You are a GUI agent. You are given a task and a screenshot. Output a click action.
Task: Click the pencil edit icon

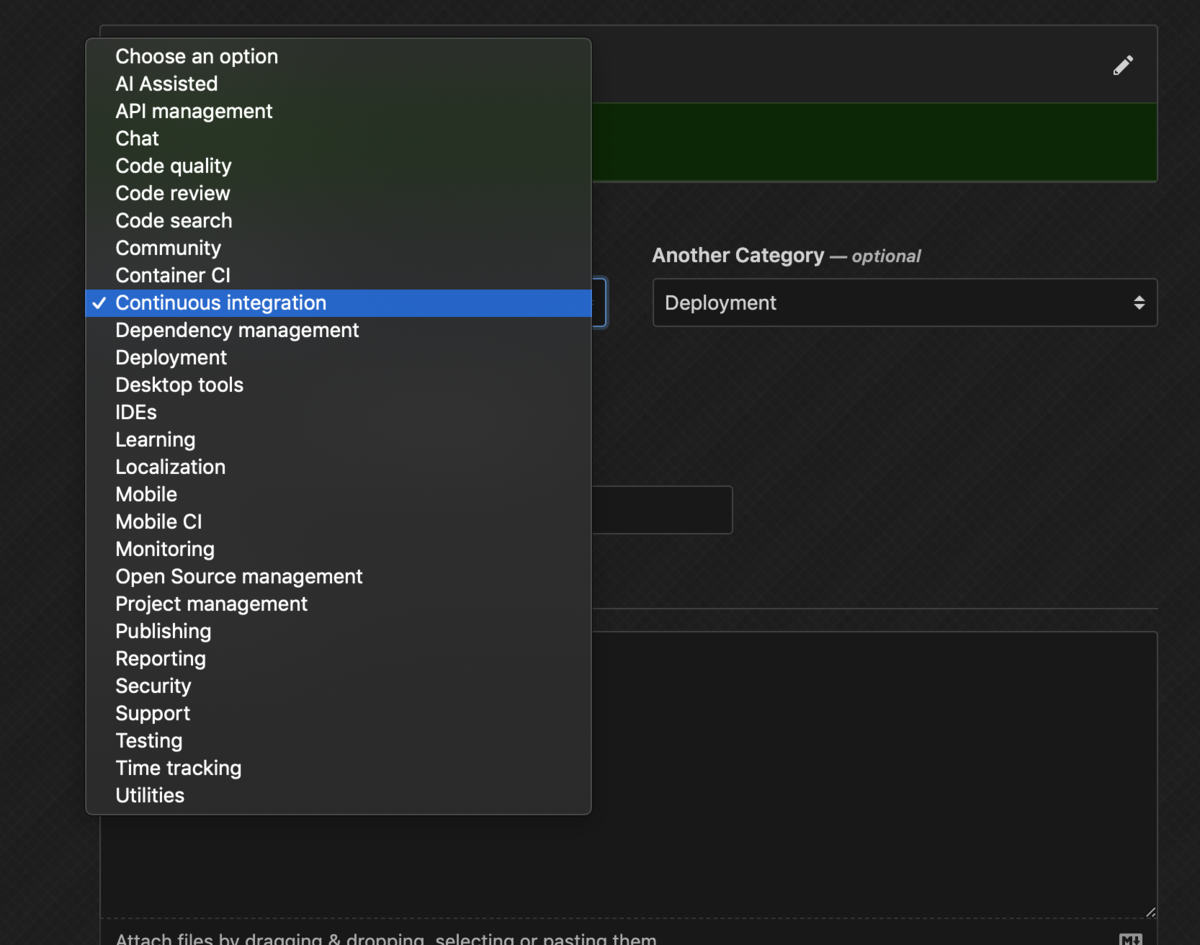coord(1123,65)
